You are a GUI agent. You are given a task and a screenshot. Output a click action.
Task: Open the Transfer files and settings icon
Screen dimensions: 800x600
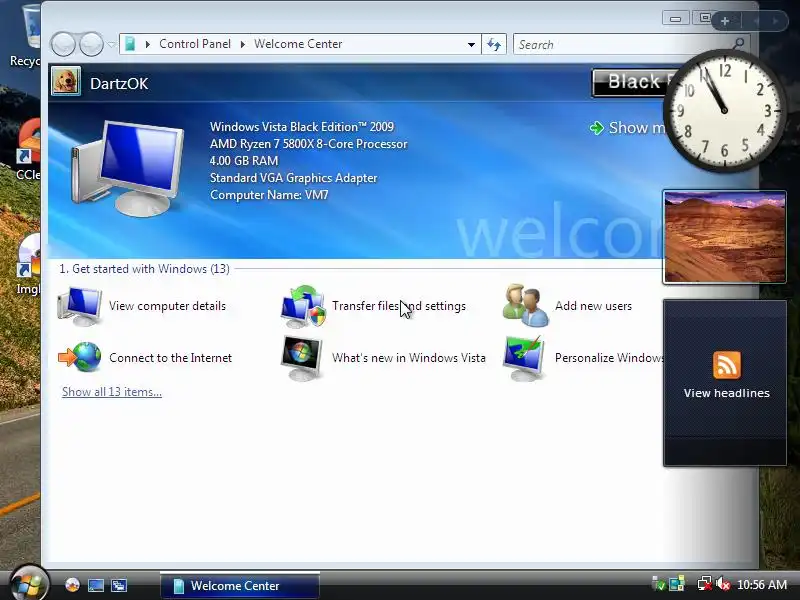[x=303, y=306]
